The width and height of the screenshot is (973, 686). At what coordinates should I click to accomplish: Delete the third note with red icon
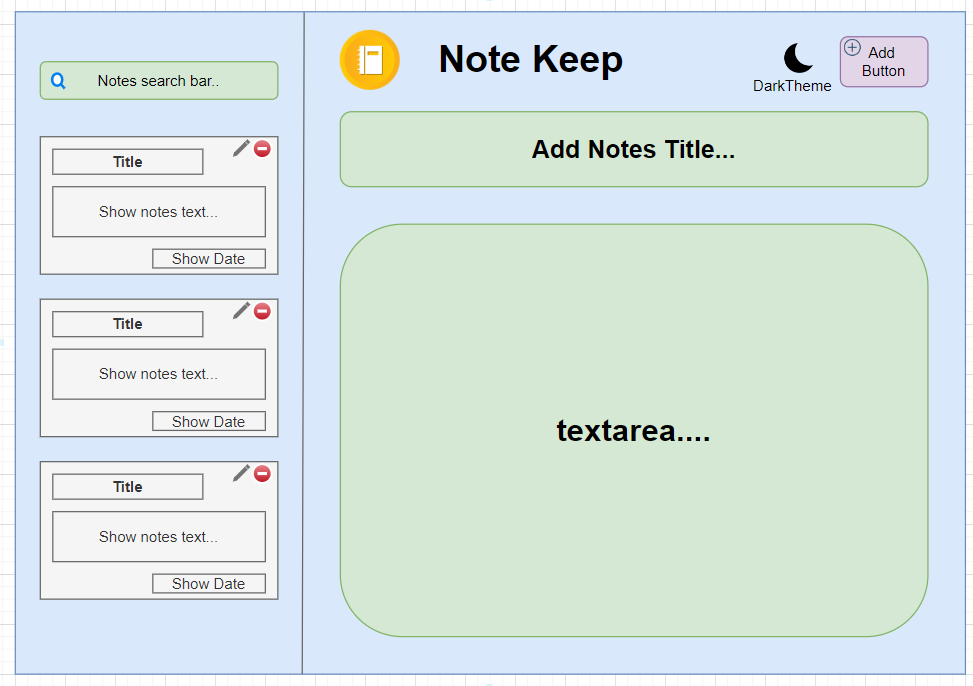point(262,474)
